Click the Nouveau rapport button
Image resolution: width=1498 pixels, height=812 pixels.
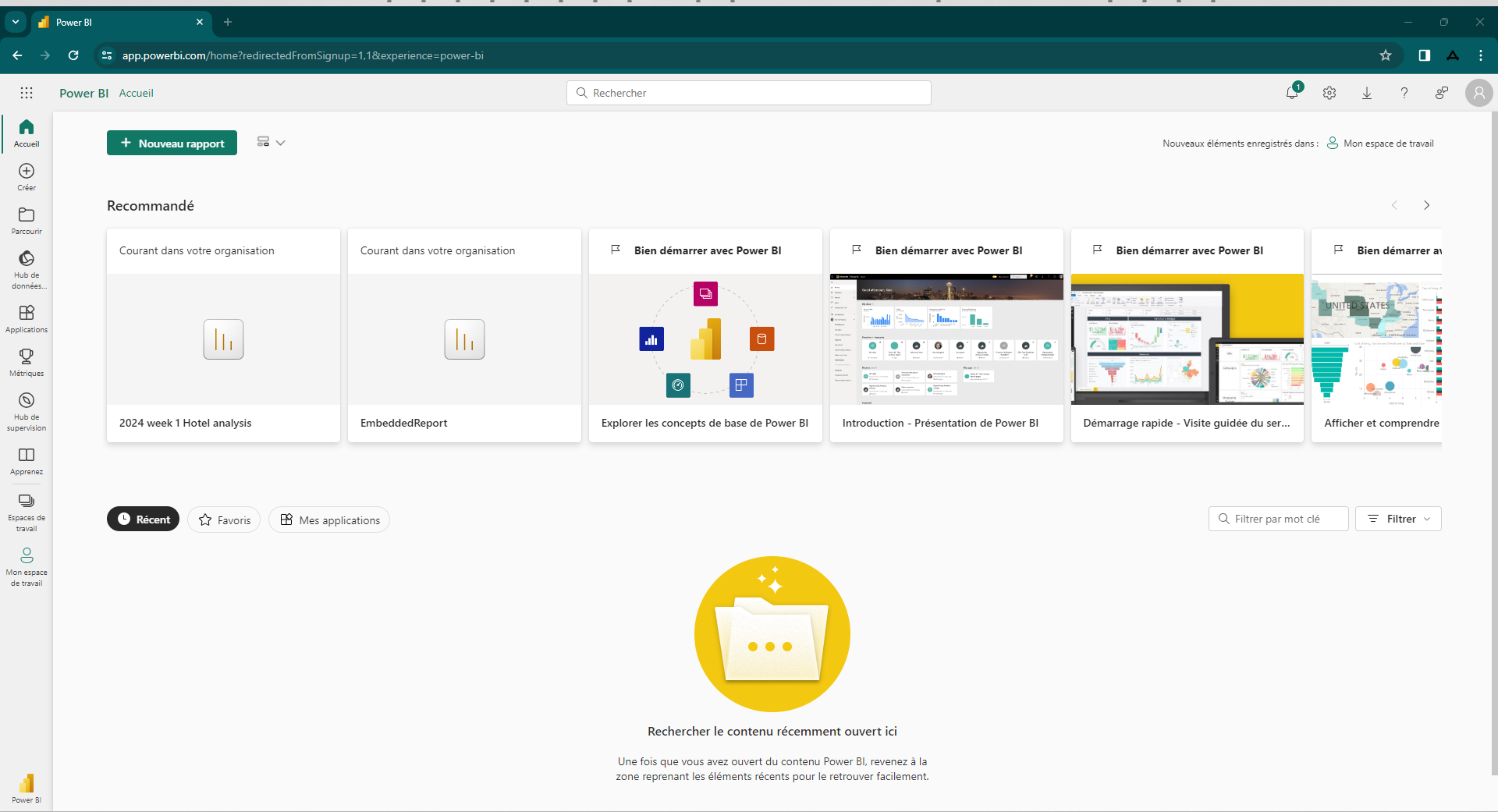pos(172,143)
